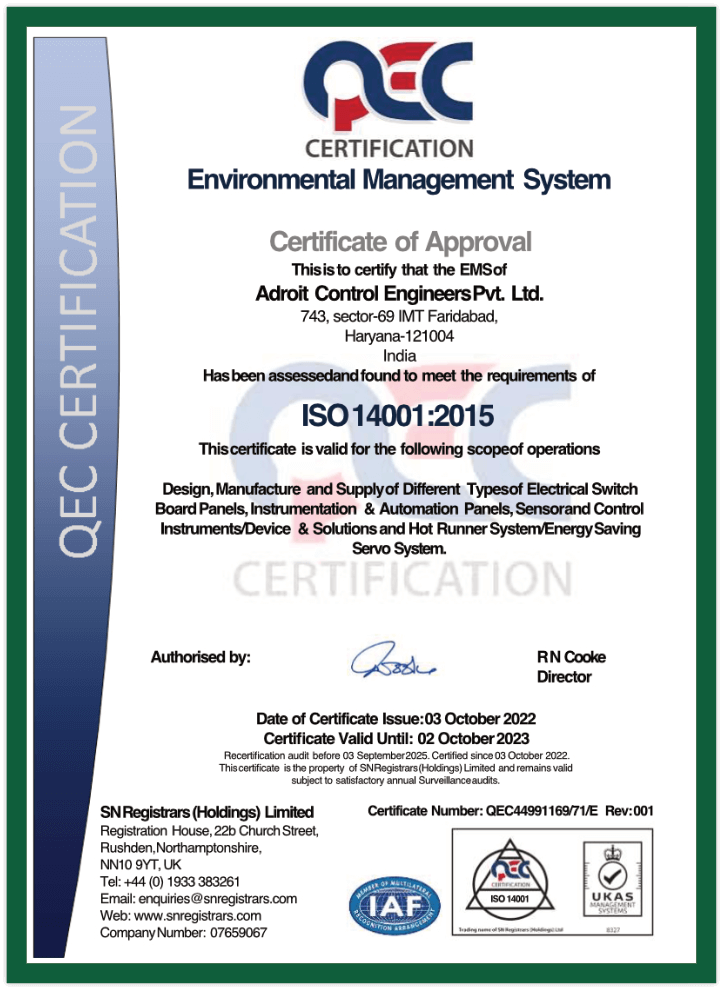Viewport: 723px width, 990px height.
Task: Click 'This is to certify that the EMS of'
Action: tap(399, 270)
